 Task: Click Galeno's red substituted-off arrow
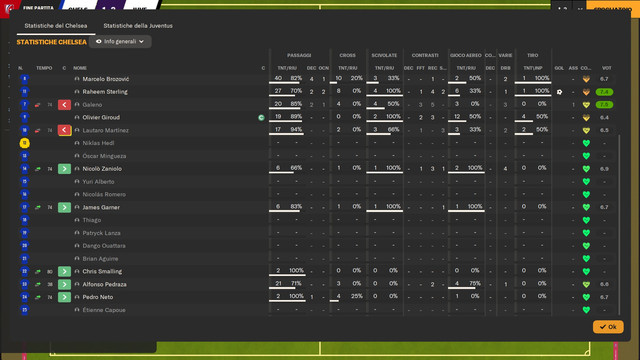point(64,105)
